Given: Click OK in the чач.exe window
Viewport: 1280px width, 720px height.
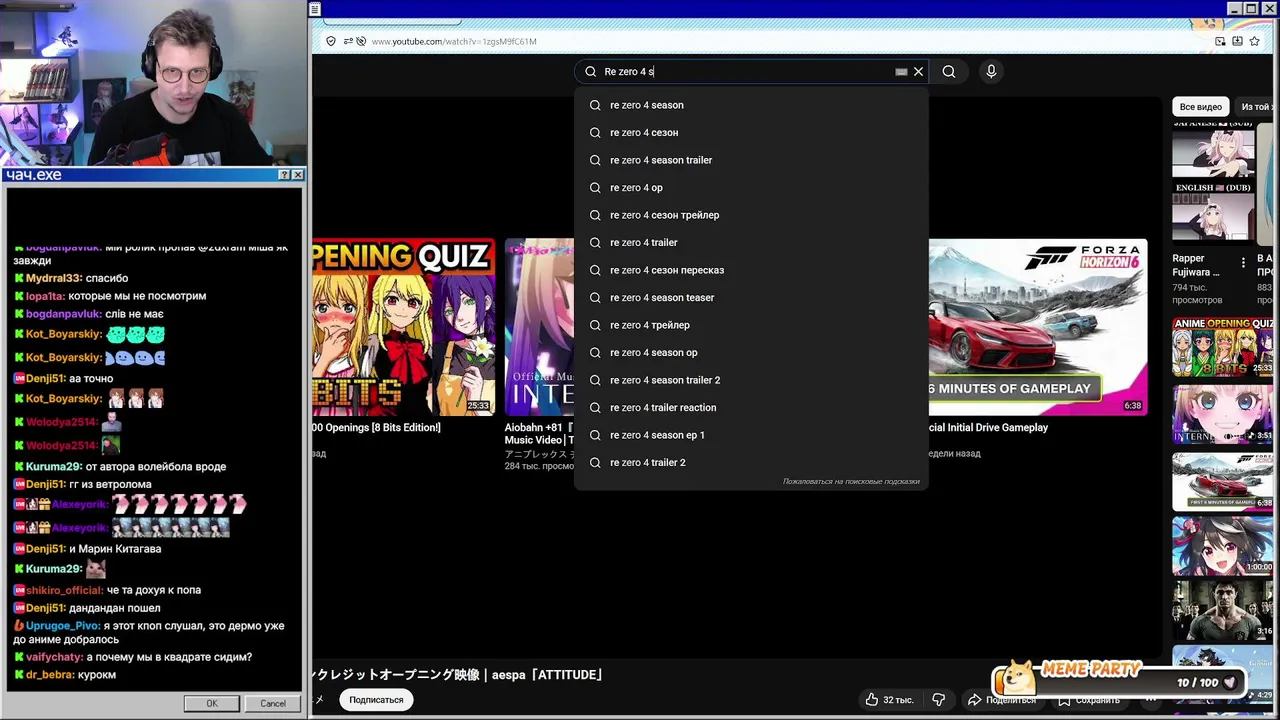Looking at the screenshot, I should [212, 703].
